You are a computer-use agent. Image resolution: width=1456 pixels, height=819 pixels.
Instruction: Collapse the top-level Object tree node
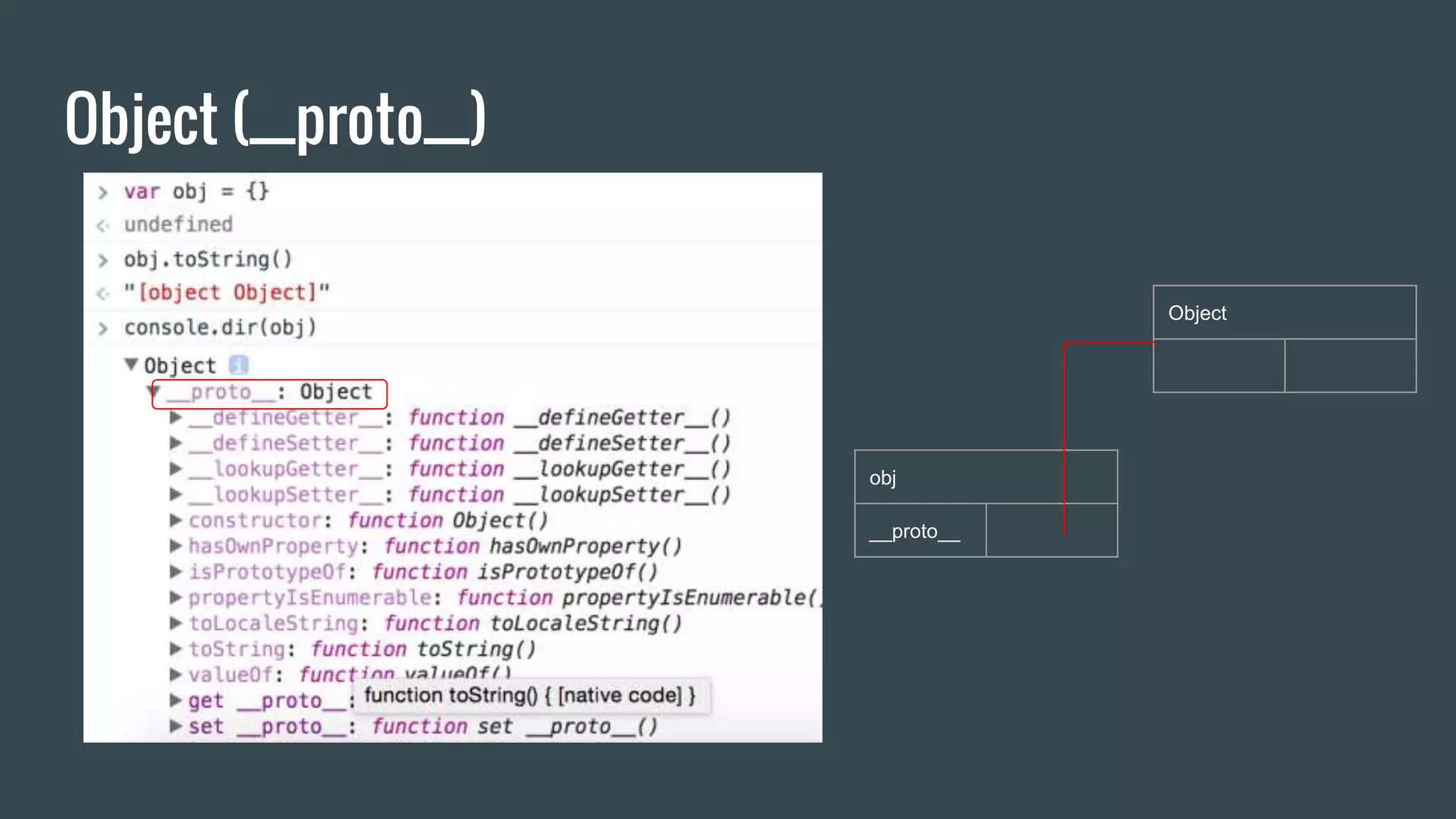tap(131, 365)
